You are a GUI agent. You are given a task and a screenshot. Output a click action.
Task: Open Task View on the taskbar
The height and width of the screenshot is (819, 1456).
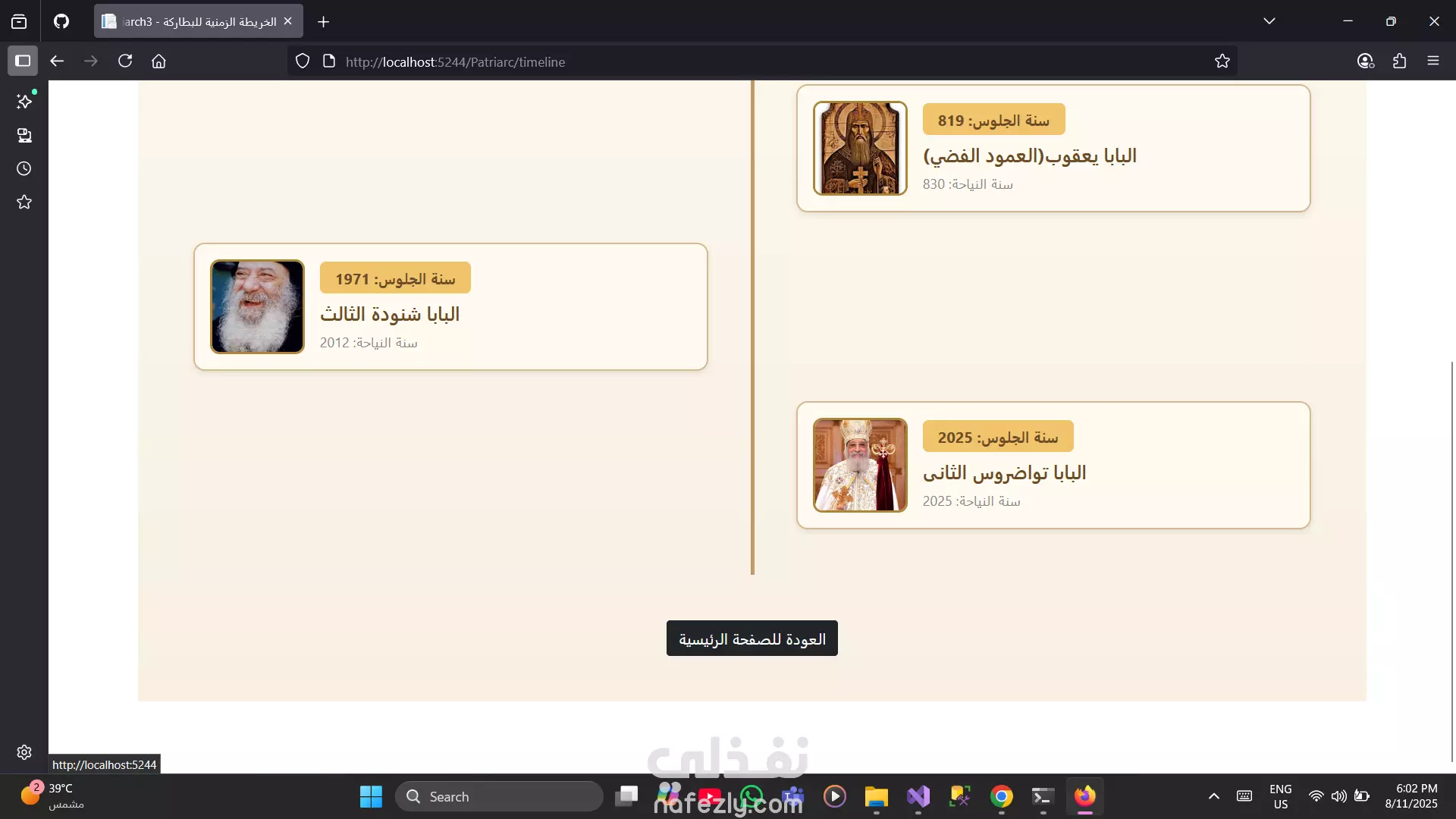627,796
